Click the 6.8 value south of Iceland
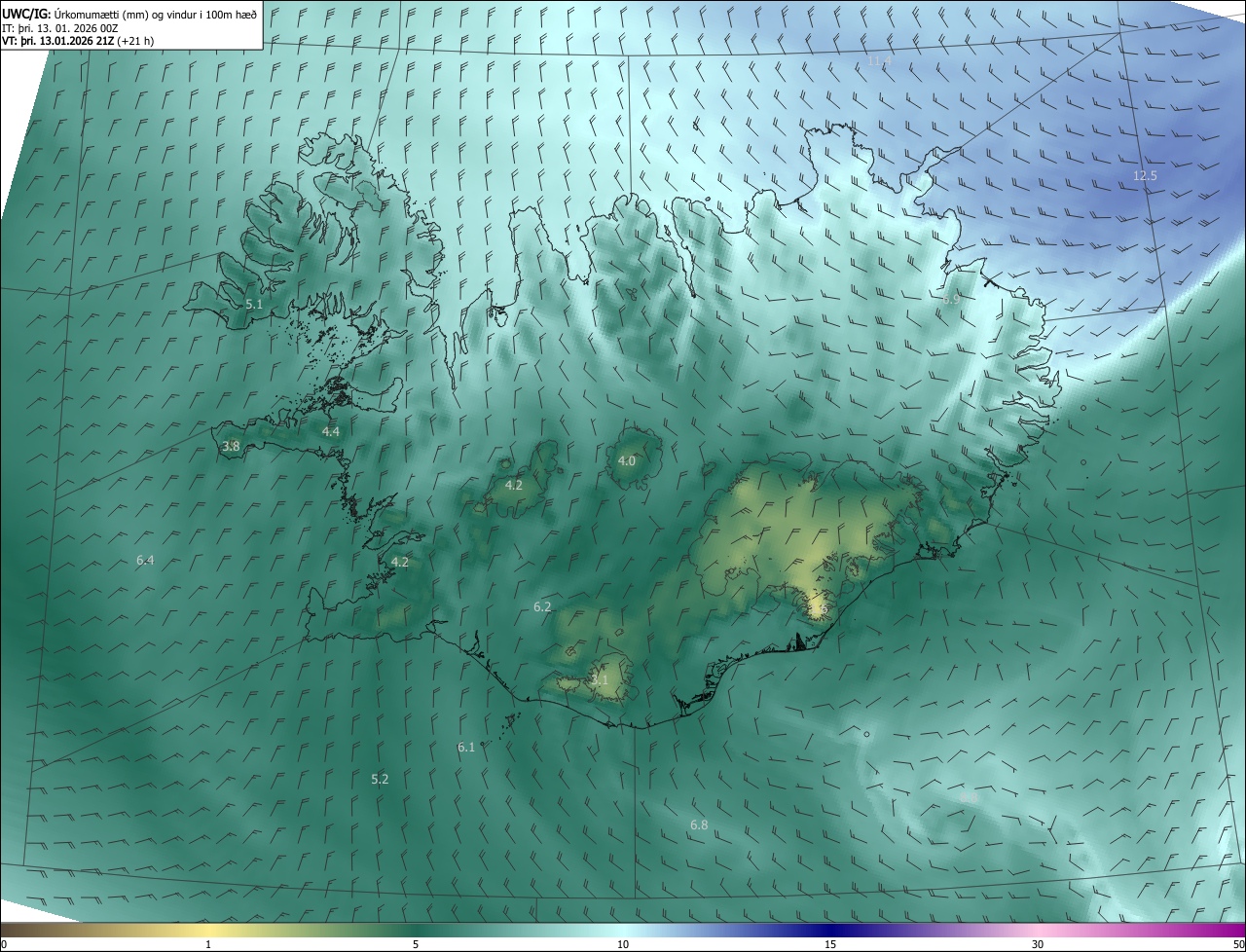 pos(699,825)
